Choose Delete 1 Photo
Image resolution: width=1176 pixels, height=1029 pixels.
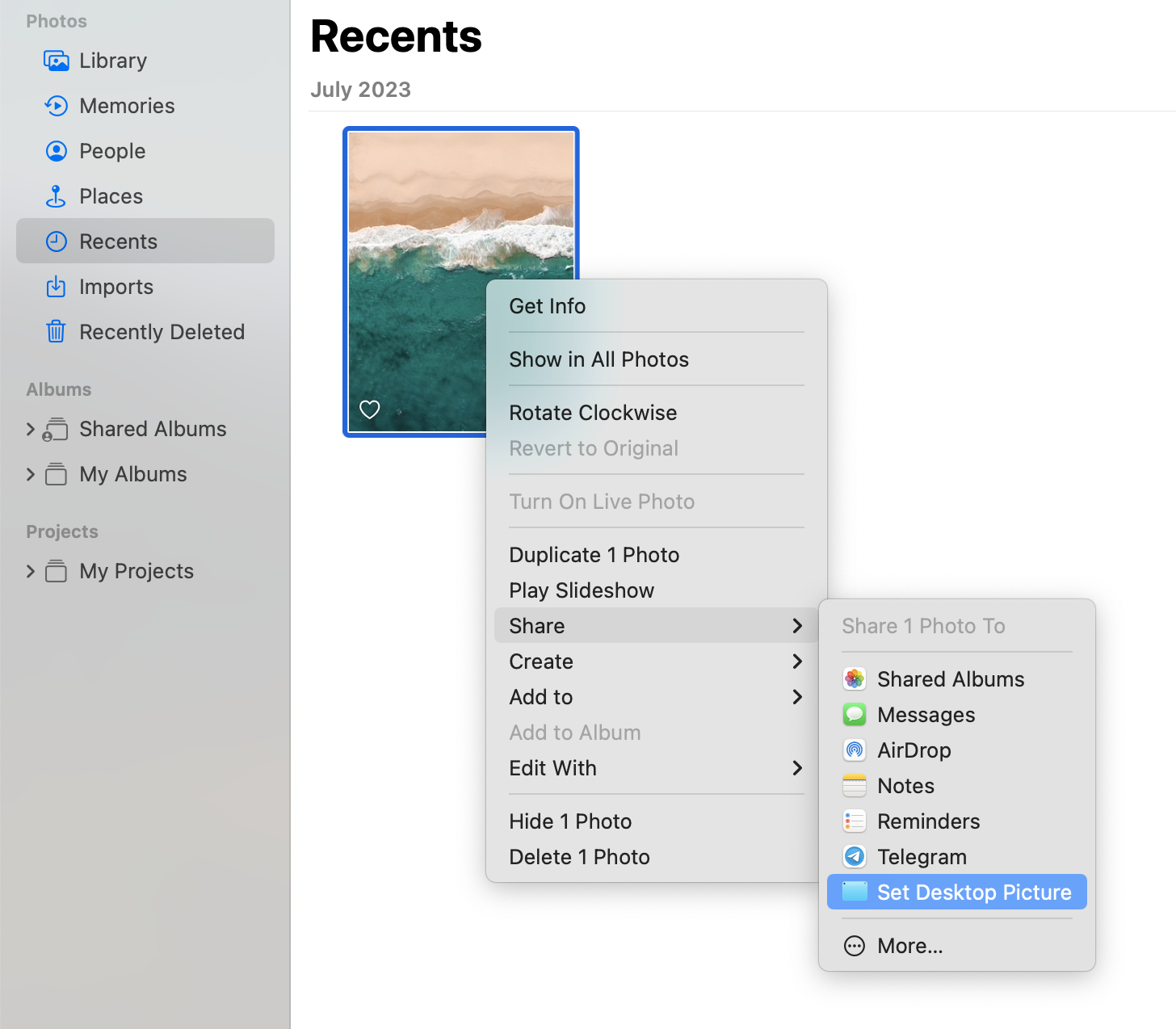click(657, 857)
